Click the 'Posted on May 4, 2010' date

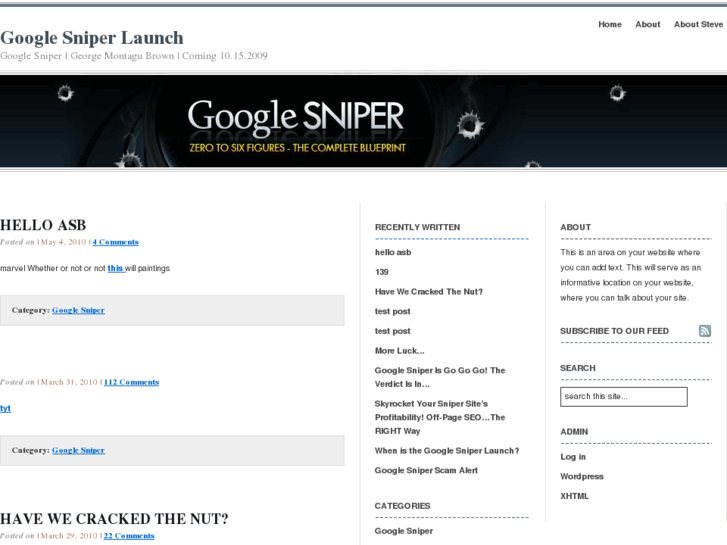point(62,242)
